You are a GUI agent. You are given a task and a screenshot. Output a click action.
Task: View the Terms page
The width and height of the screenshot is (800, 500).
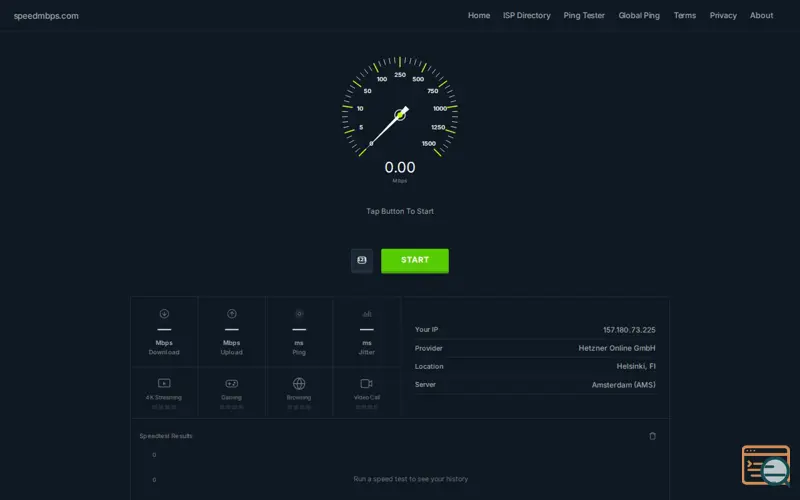click(685, 15)
